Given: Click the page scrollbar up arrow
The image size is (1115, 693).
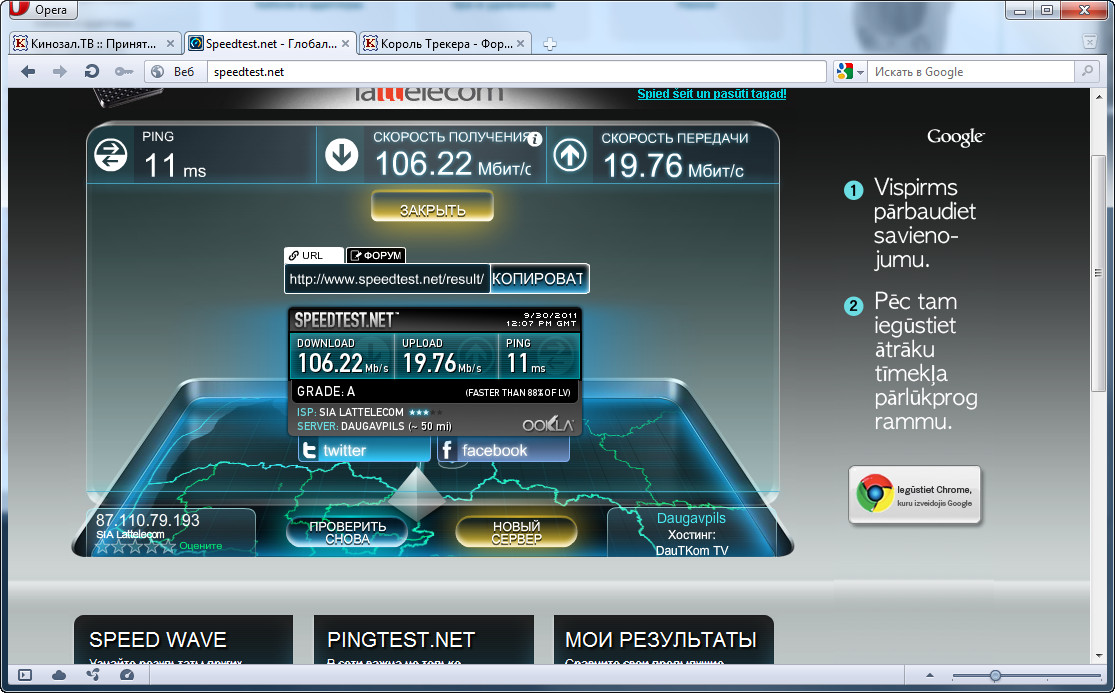Looking at the screenshot, I should tap(1098, 96).
